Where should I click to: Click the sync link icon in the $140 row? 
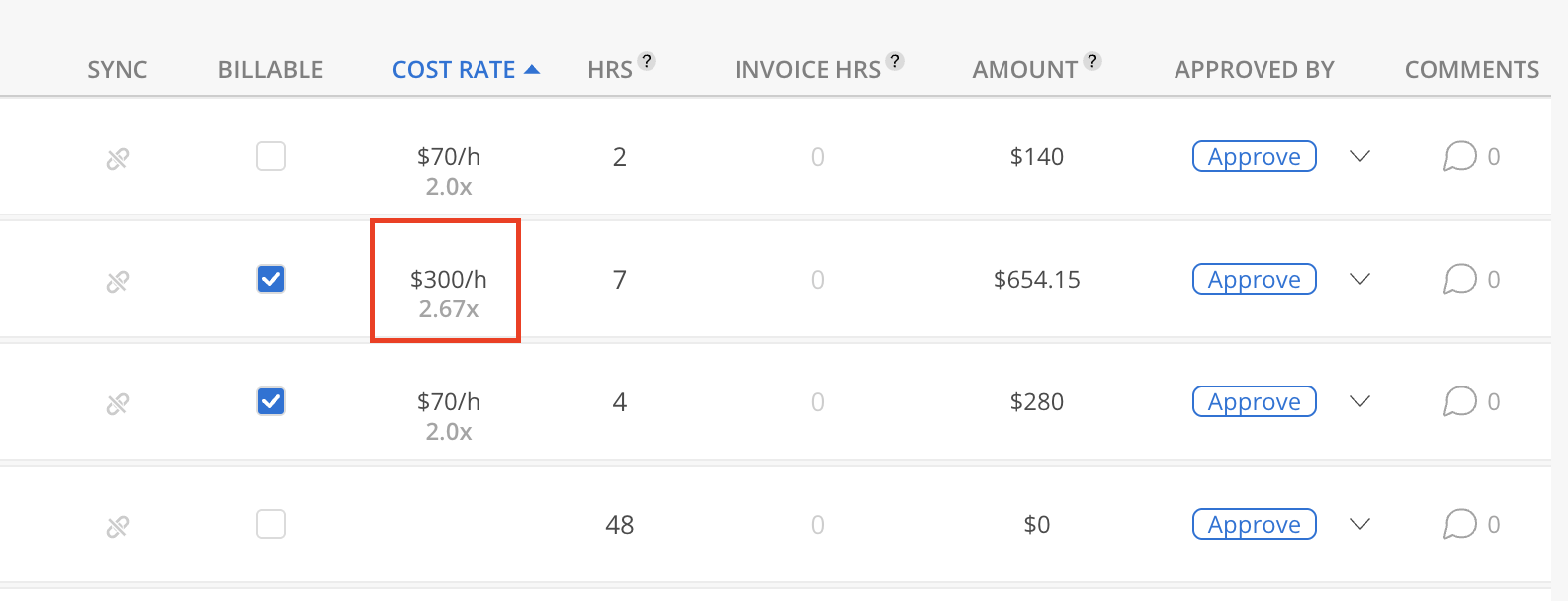coord(118,158)
